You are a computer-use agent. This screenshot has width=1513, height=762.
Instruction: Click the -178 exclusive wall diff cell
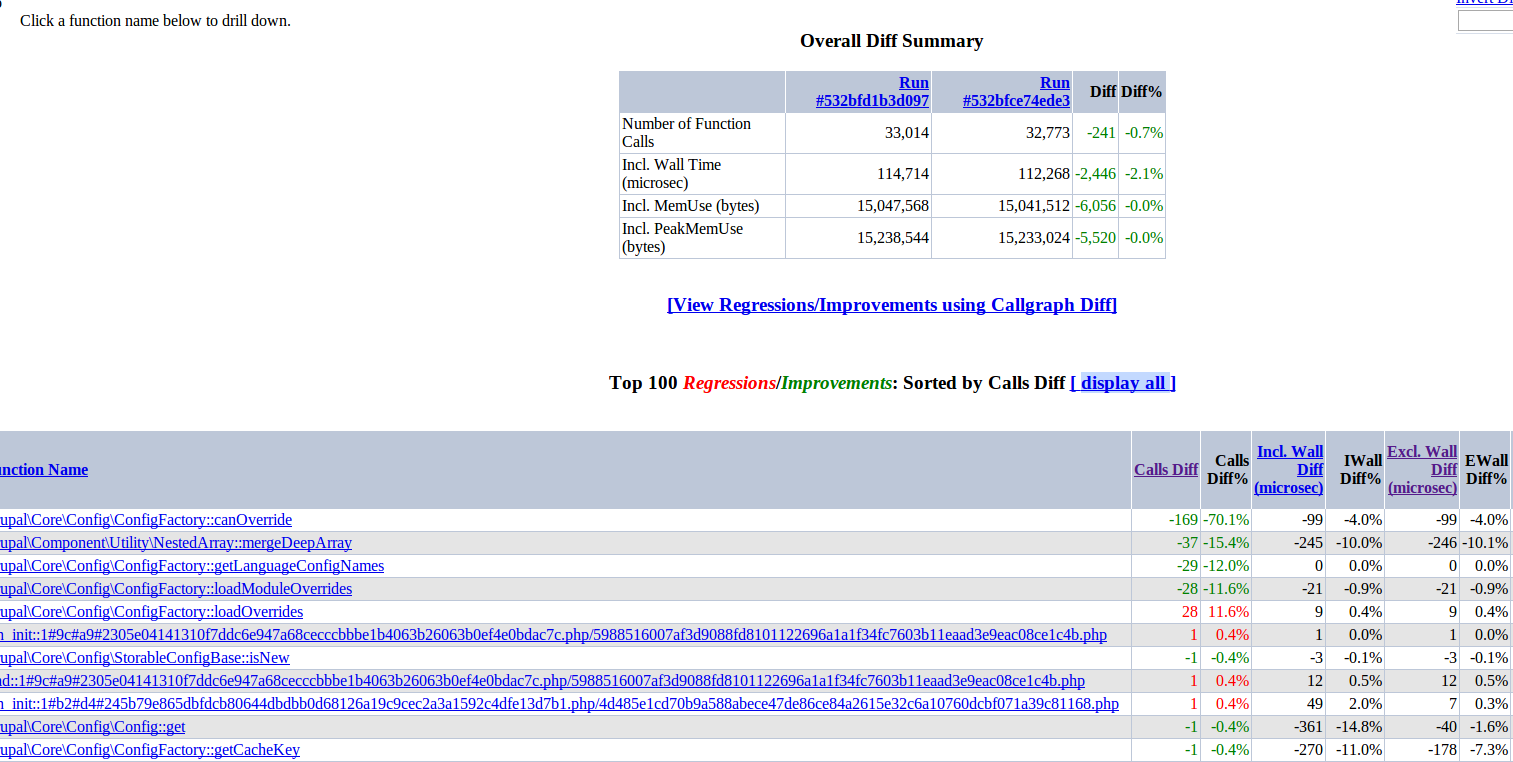(x=1441, y=750)
